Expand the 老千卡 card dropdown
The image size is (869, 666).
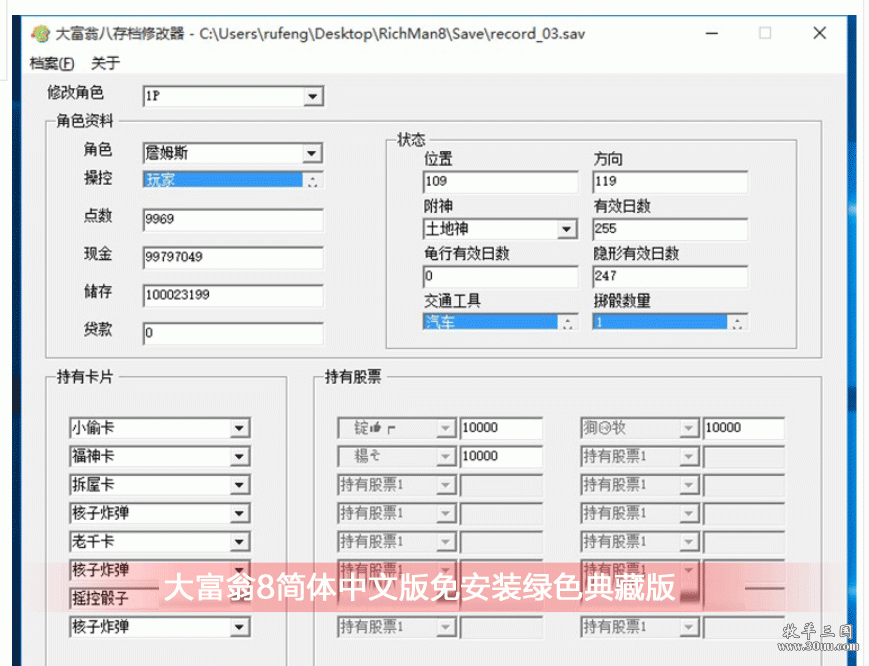(x=239, y=542)
